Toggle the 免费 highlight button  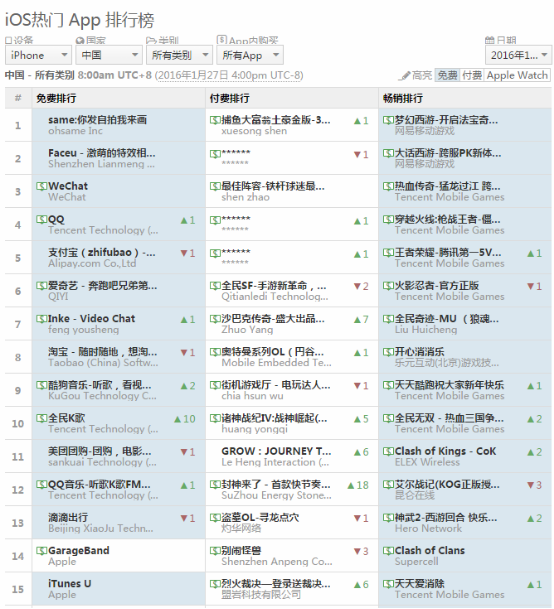(x=447, y=75)
